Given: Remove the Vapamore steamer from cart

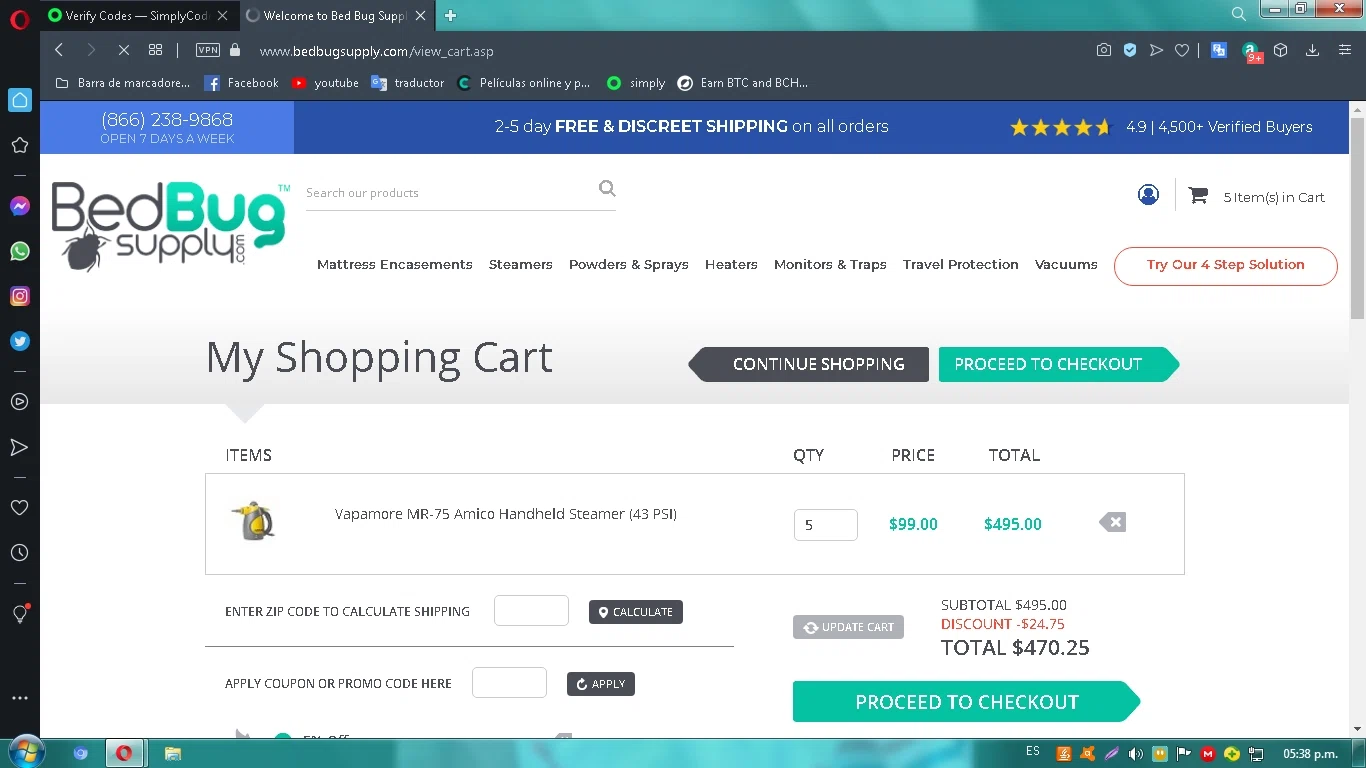Looking at the screenshot, I should [1112, 522].
